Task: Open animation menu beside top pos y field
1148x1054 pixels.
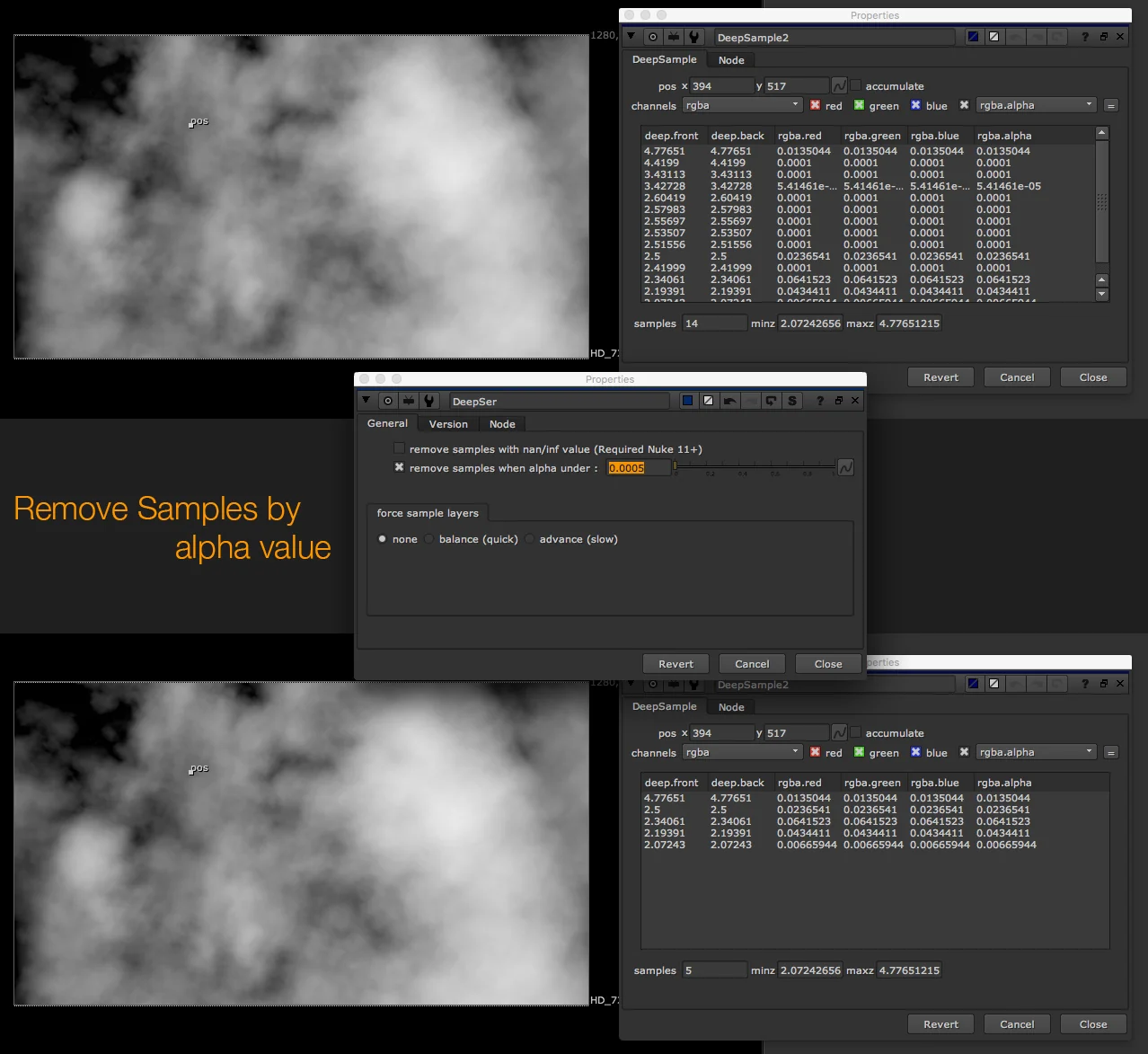Action: pyautogui.click(x=839, y=85)
